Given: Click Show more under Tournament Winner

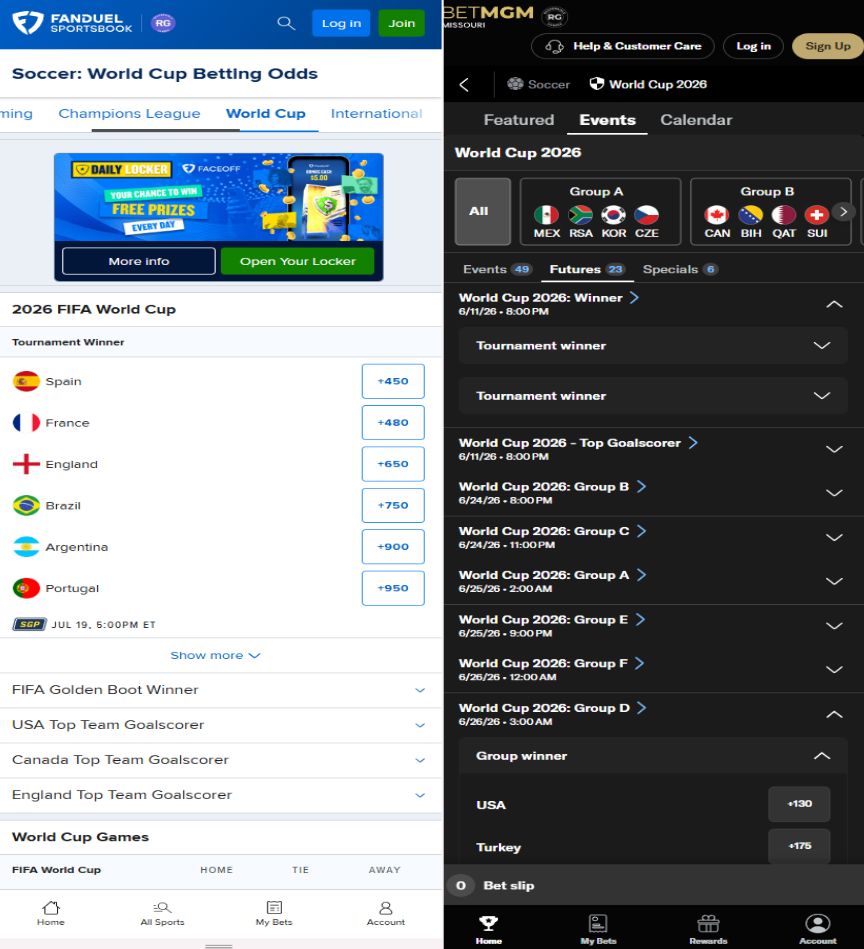Looking at the screenshot, I should [215, 655].
